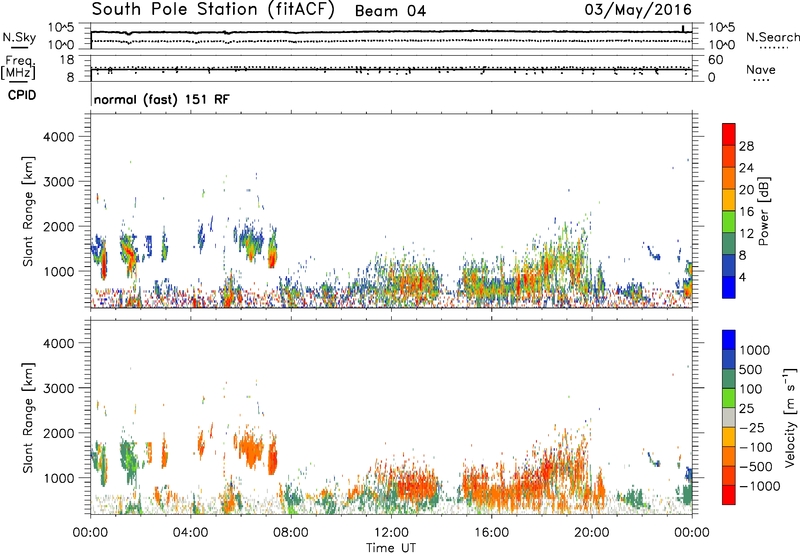
Task: Click the 24 label on Power colorbar
Action: (x=746, y=168)
